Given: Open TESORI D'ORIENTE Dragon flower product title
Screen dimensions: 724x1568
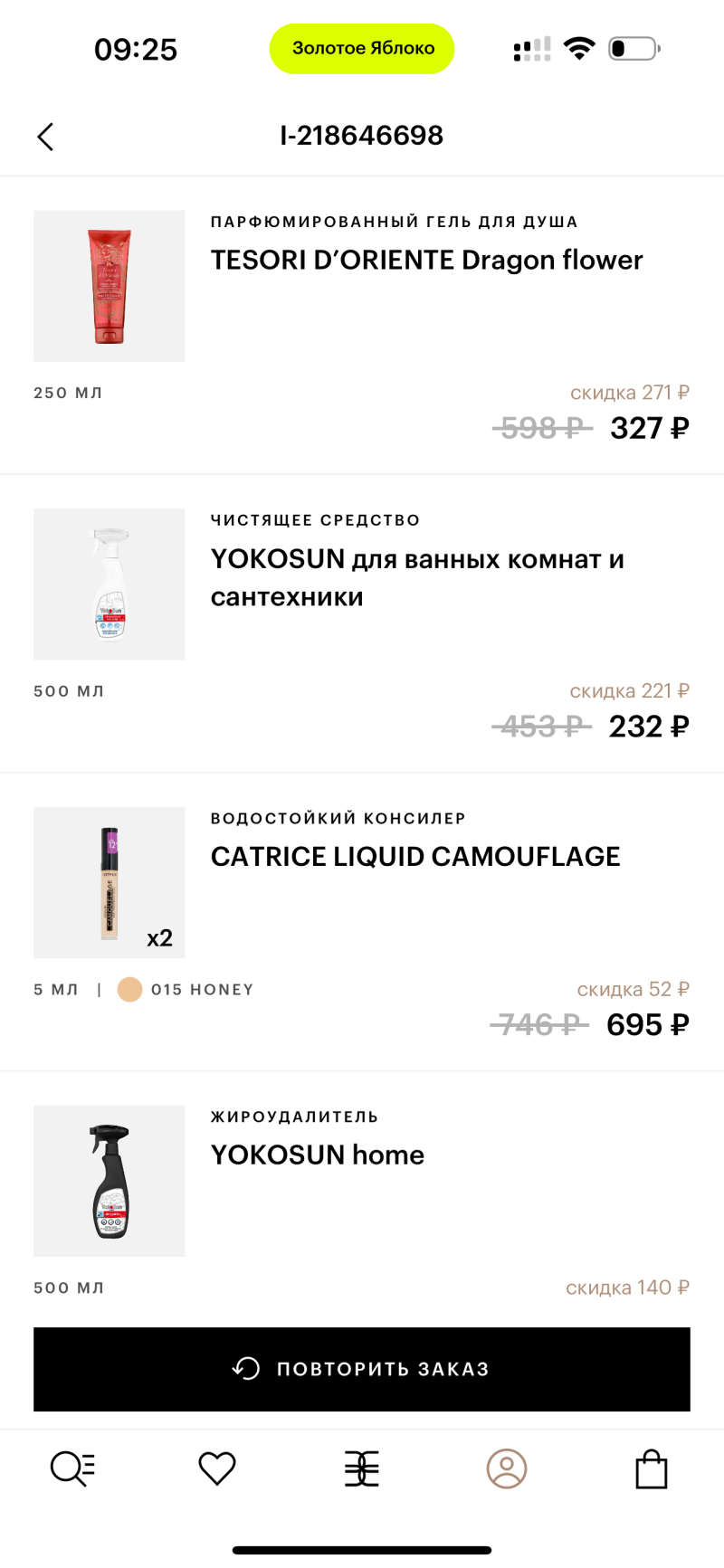Looking at the screenshot, I should pos(426,261).
